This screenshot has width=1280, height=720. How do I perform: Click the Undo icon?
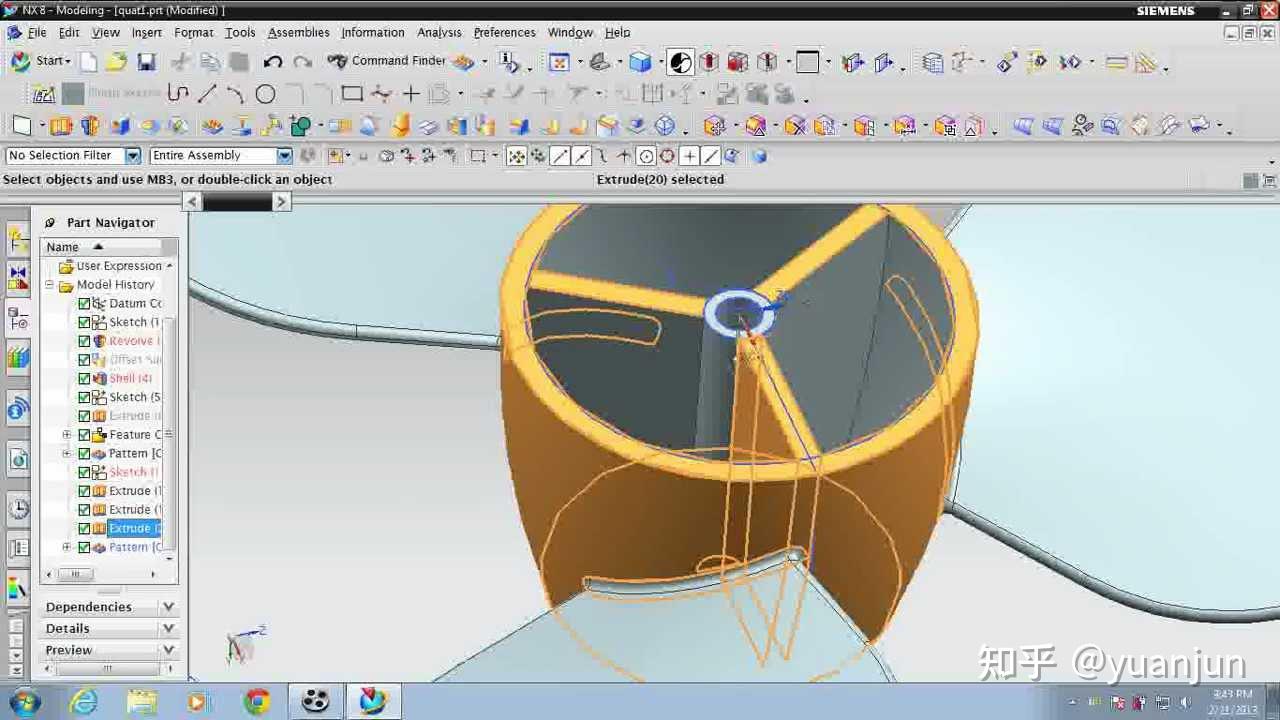[x=272, y=62]
